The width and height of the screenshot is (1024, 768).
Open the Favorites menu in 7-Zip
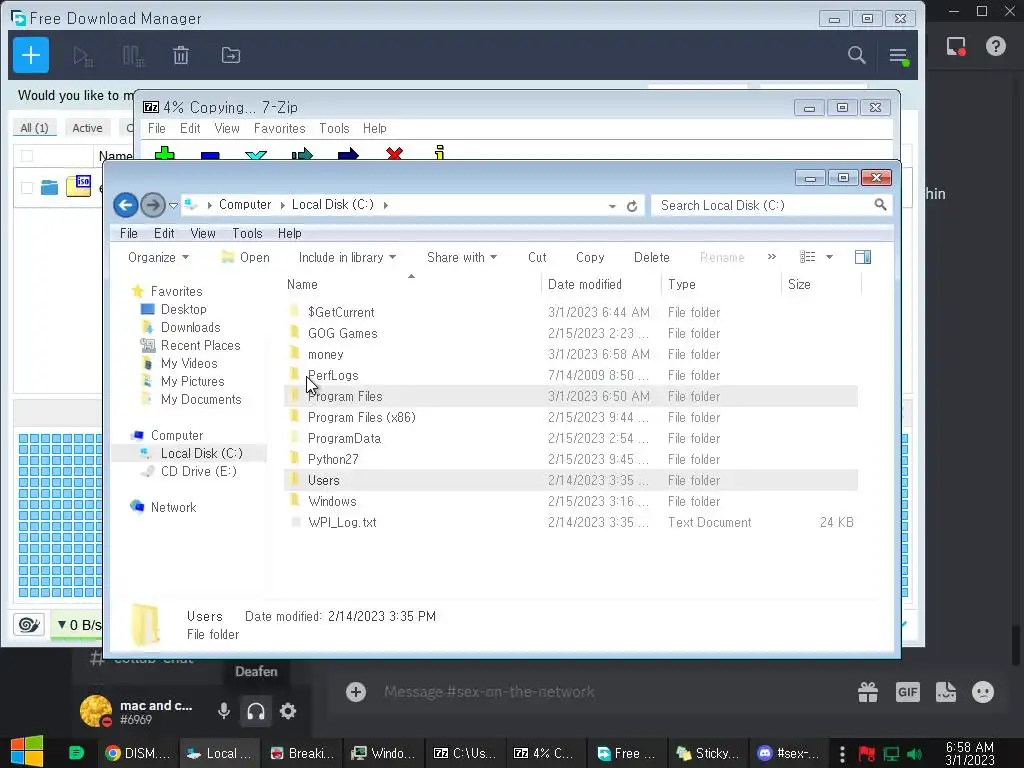[280, 129]
